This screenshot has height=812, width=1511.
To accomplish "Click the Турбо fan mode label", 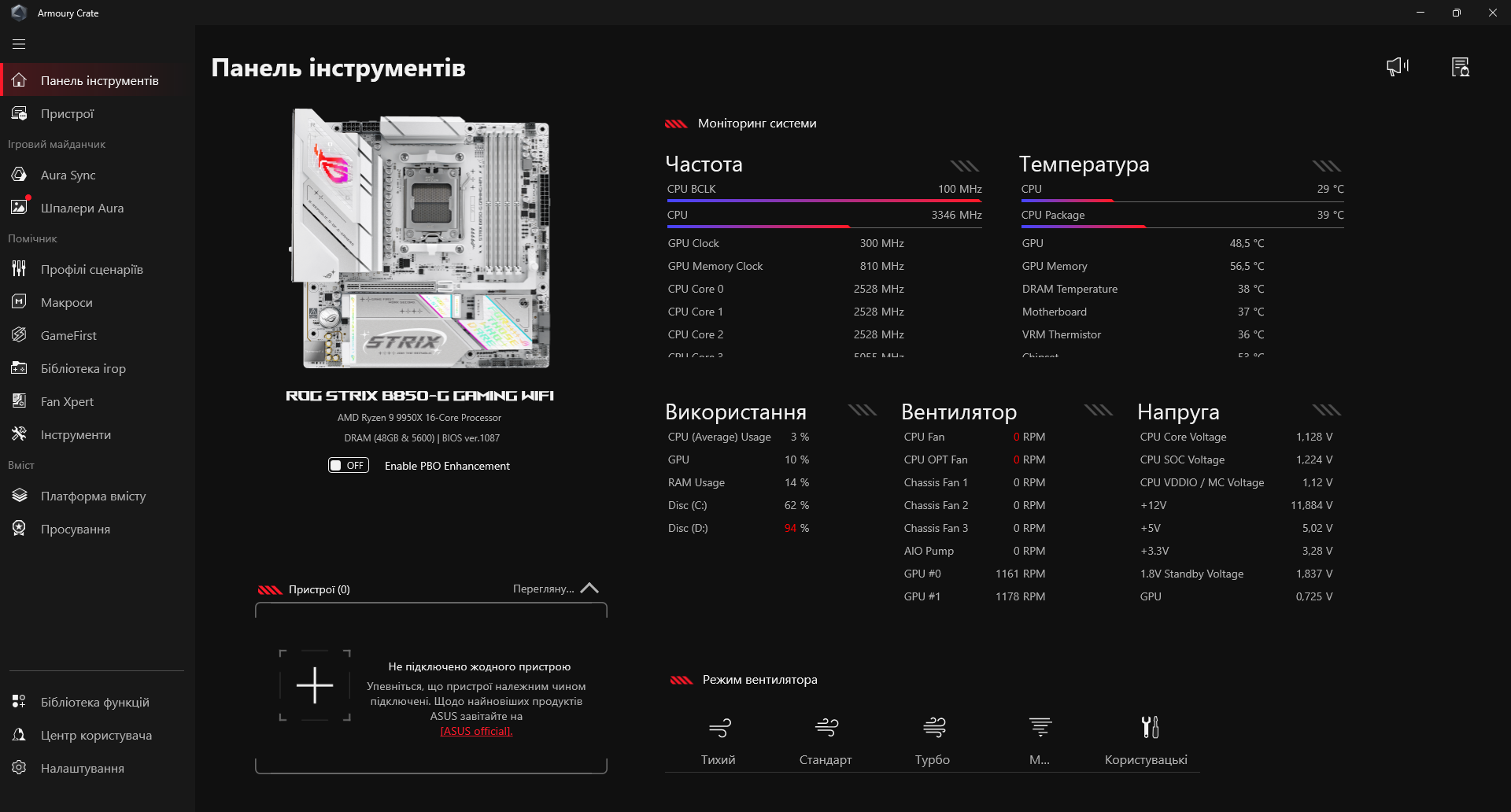I will point(933,759).
